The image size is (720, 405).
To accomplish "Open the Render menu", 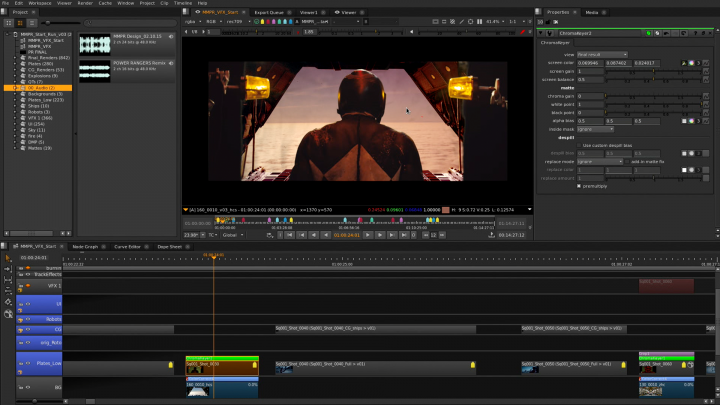I will [85, 3].
